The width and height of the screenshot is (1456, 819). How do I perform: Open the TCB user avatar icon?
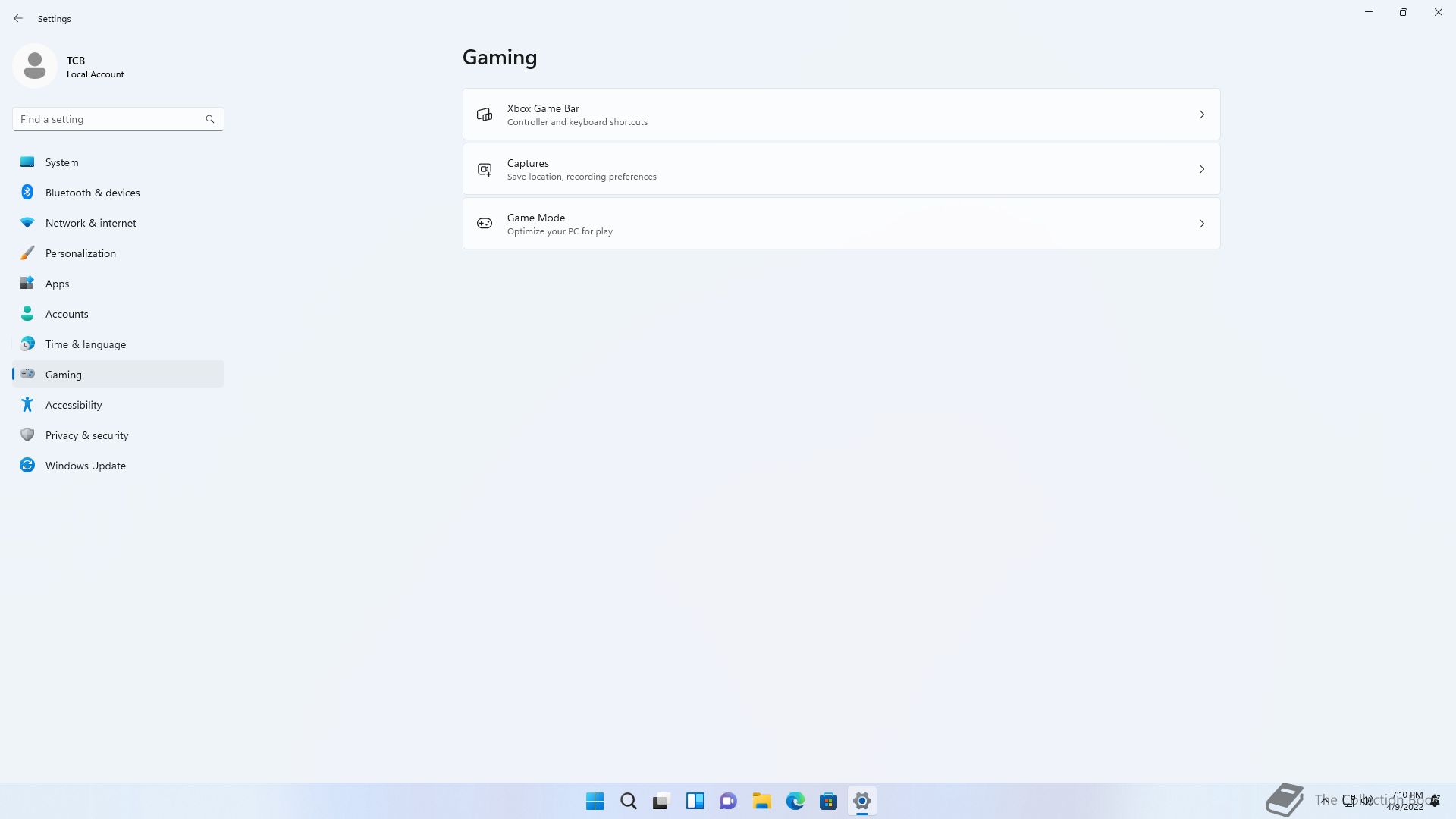(x=35, y=66)
